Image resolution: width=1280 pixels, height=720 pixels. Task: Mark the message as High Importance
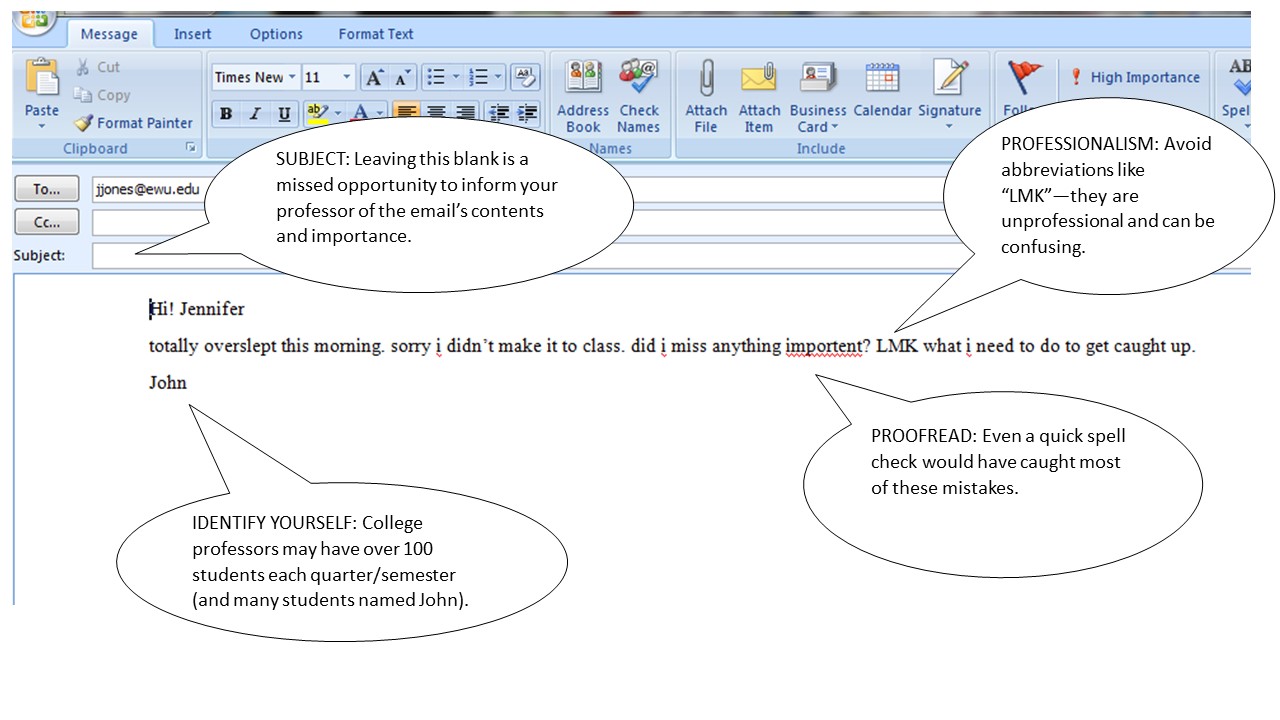pos(1136,77)
